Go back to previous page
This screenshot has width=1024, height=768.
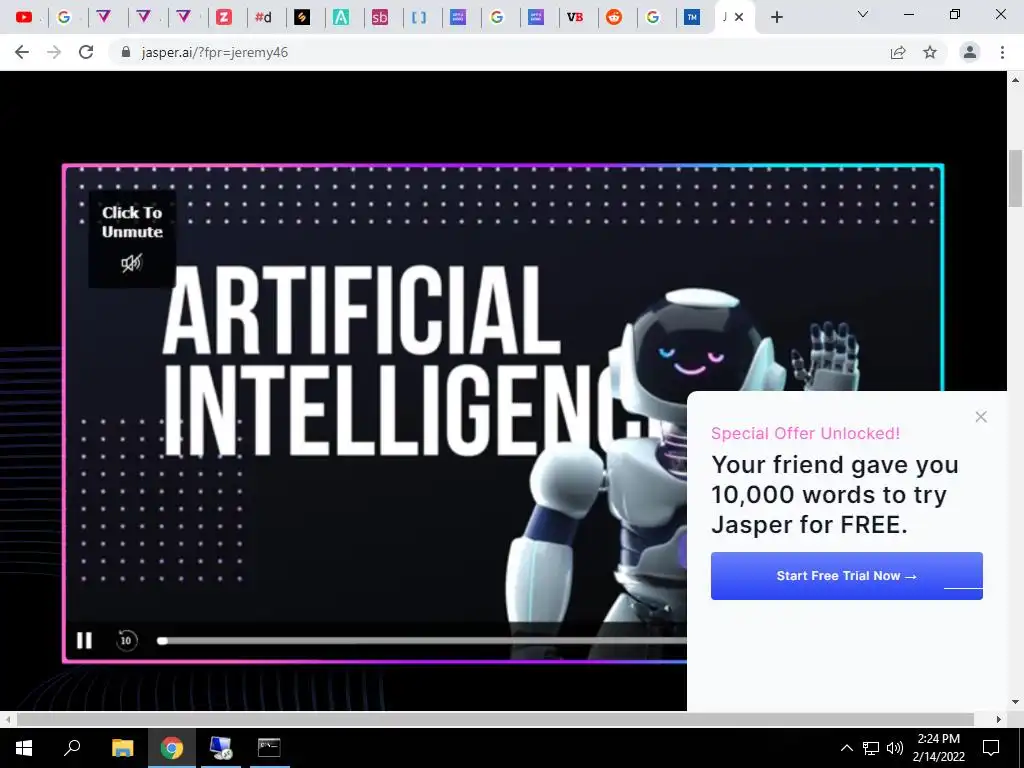[x=22, y=52]
